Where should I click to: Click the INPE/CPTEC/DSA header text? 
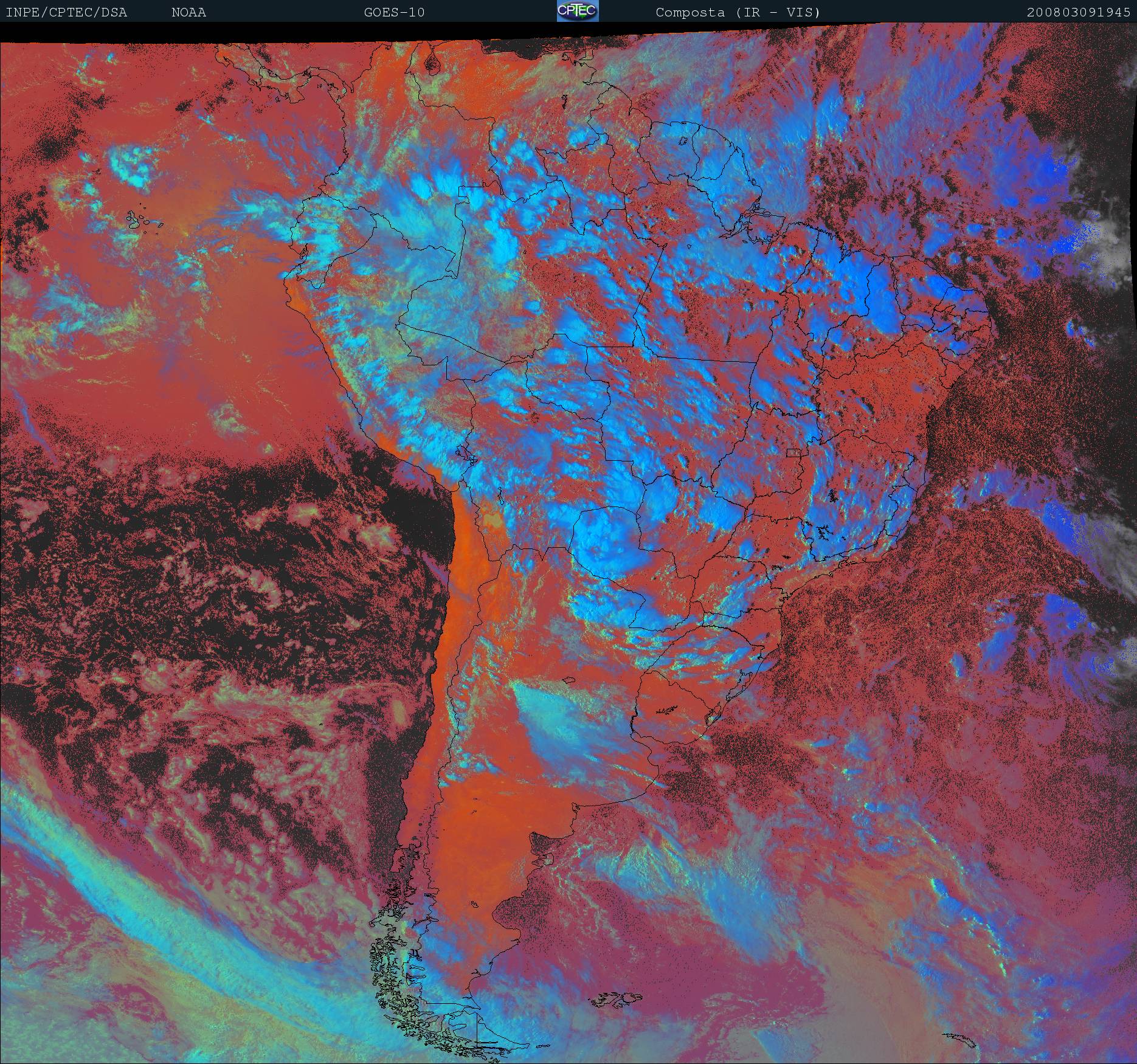pos(66,12)
